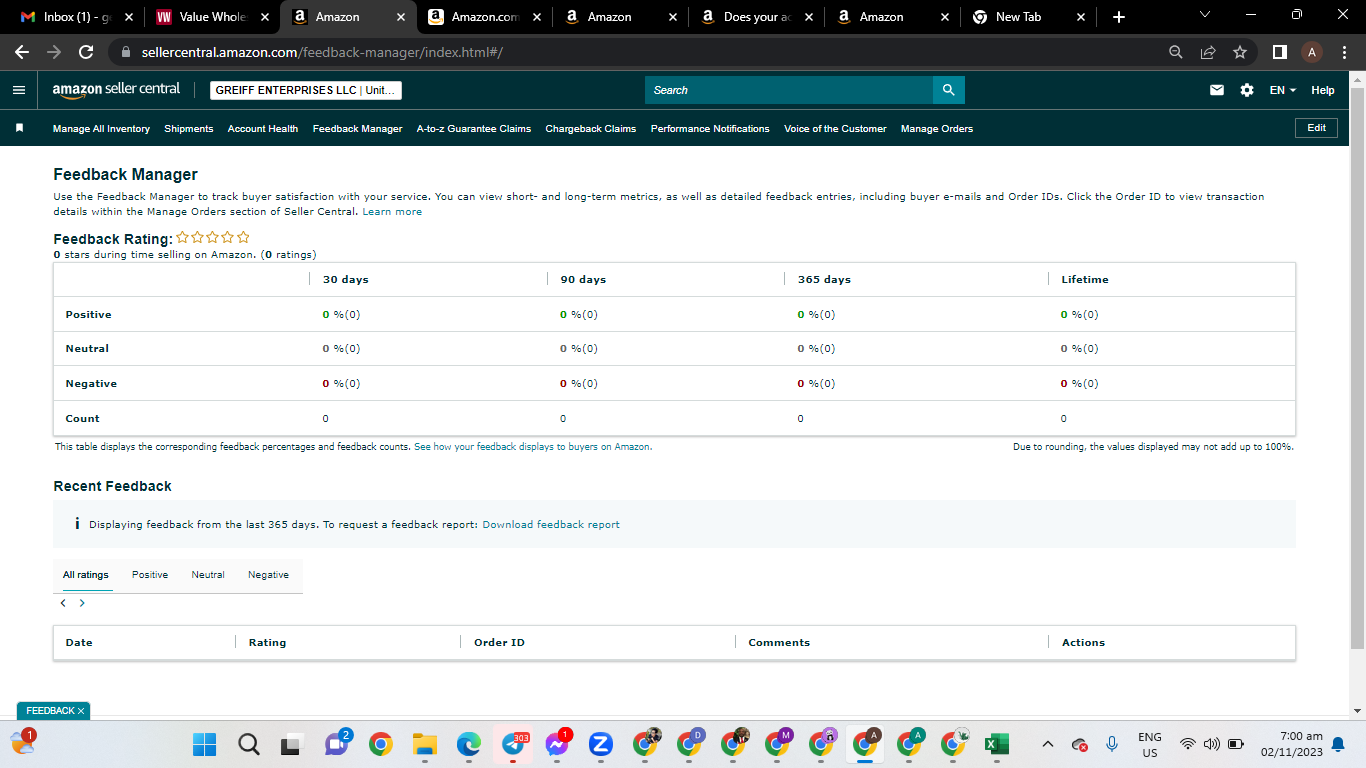The image size is (1366, 768).
Task: Click the 'Order ID' column header
Action: 499,643
